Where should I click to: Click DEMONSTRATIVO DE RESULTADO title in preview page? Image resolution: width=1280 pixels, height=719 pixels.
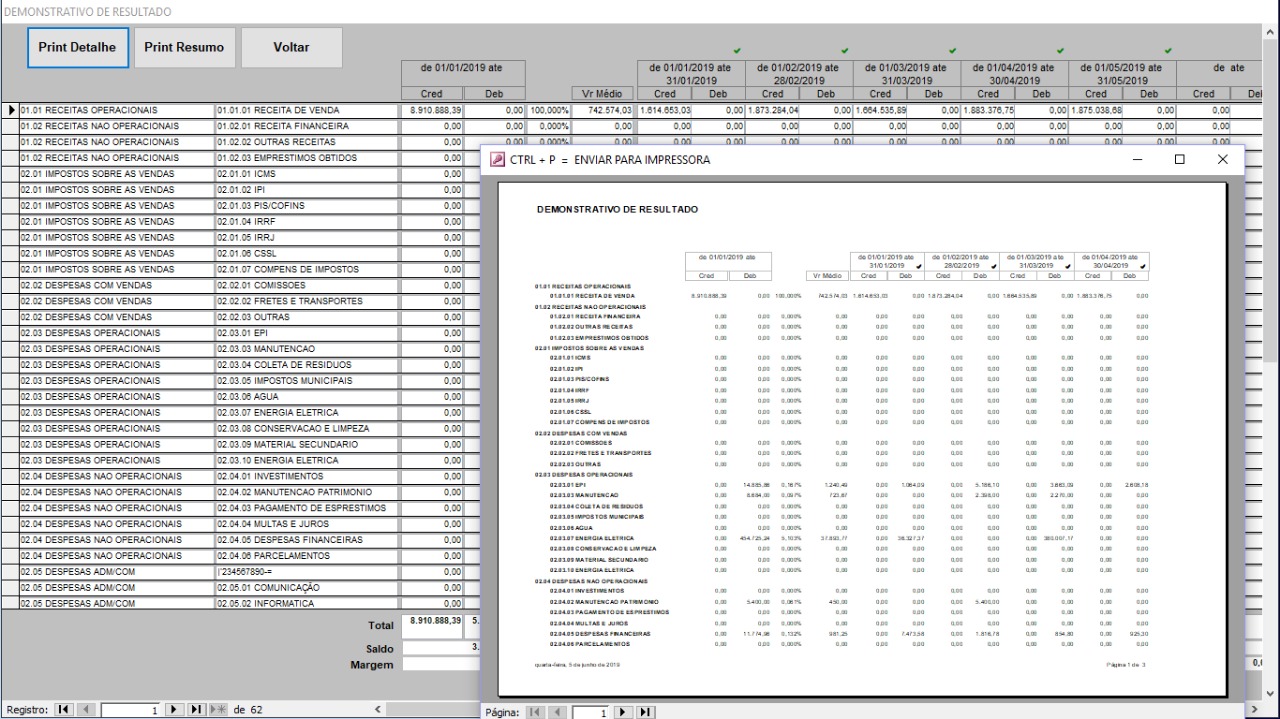pos(617,210)
